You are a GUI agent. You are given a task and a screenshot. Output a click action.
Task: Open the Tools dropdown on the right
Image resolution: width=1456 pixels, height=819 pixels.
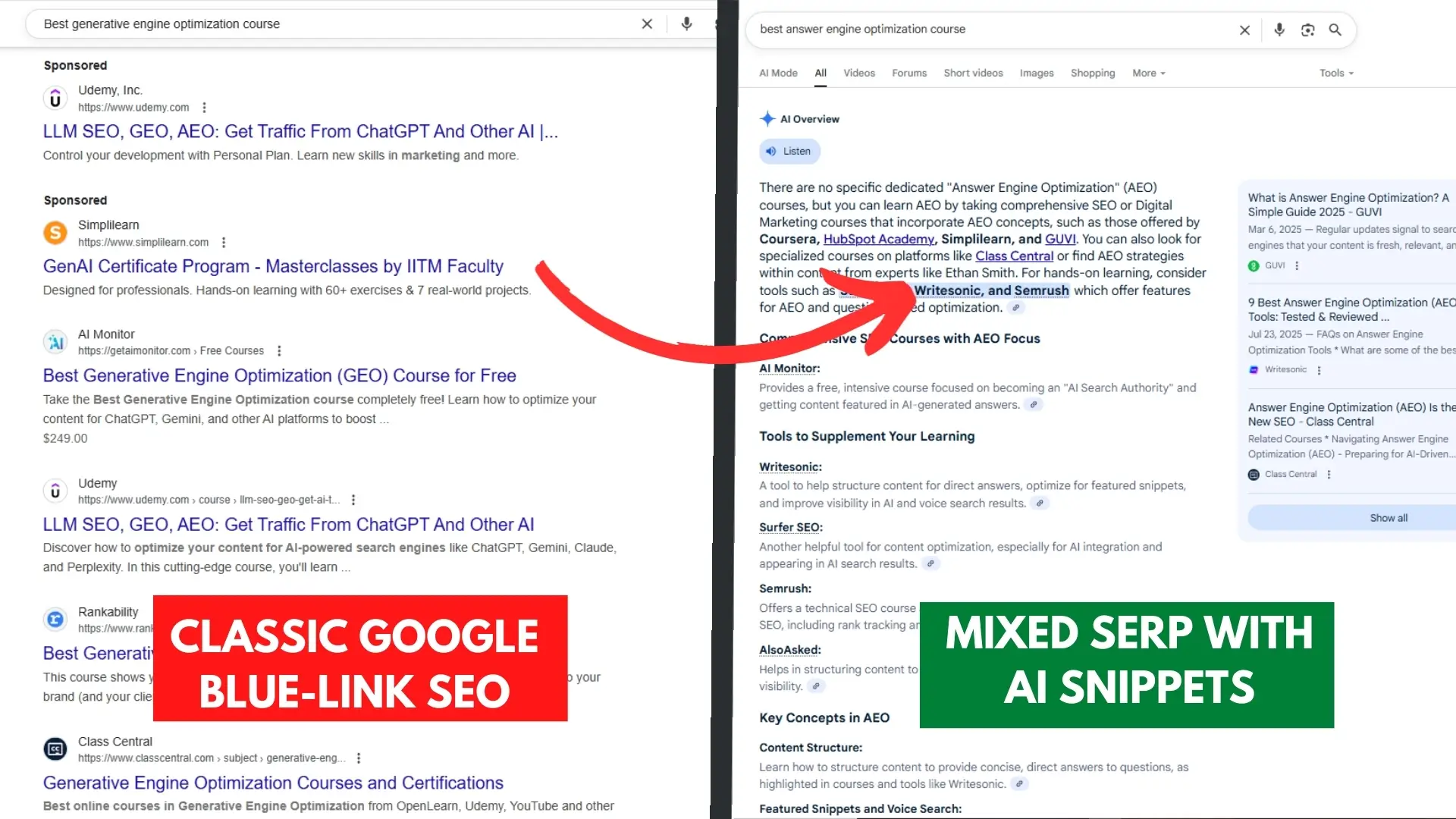[x=1335, y=73]
